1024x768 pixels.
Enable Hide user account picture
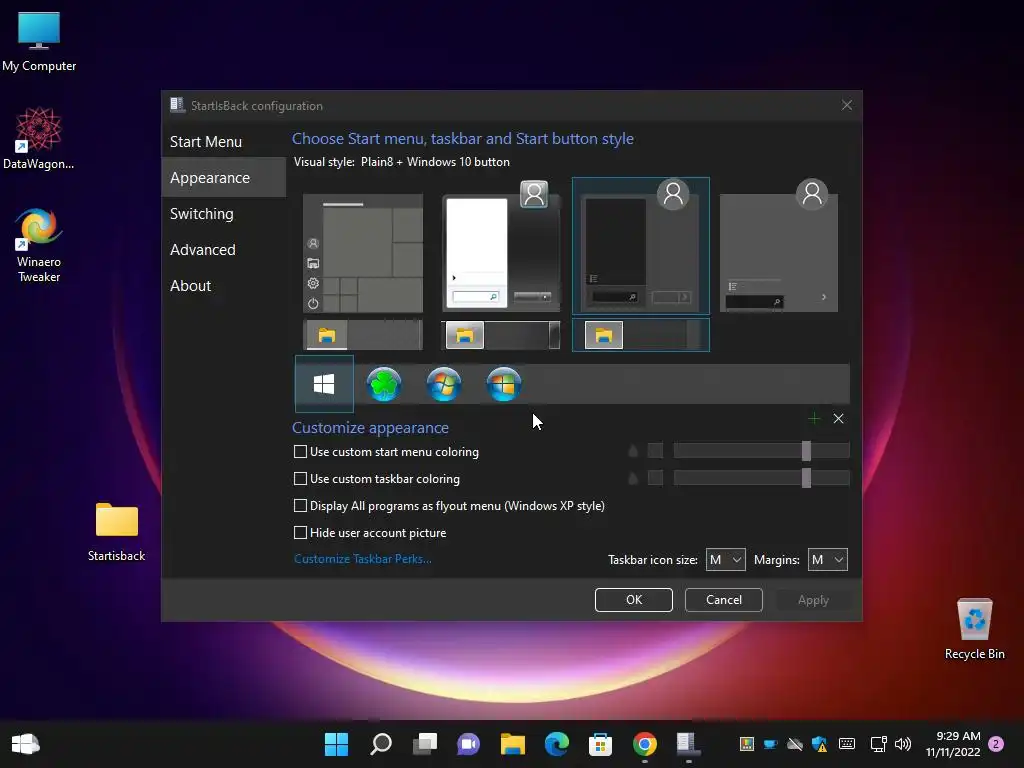click(300, 533)
